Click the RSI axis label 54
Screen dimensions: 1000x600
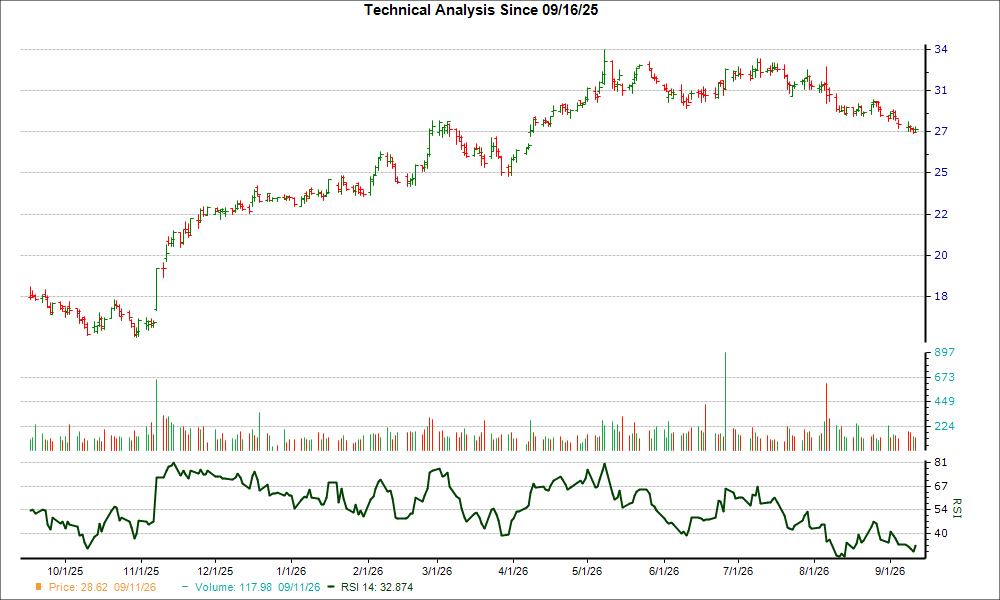click(941, 510)
